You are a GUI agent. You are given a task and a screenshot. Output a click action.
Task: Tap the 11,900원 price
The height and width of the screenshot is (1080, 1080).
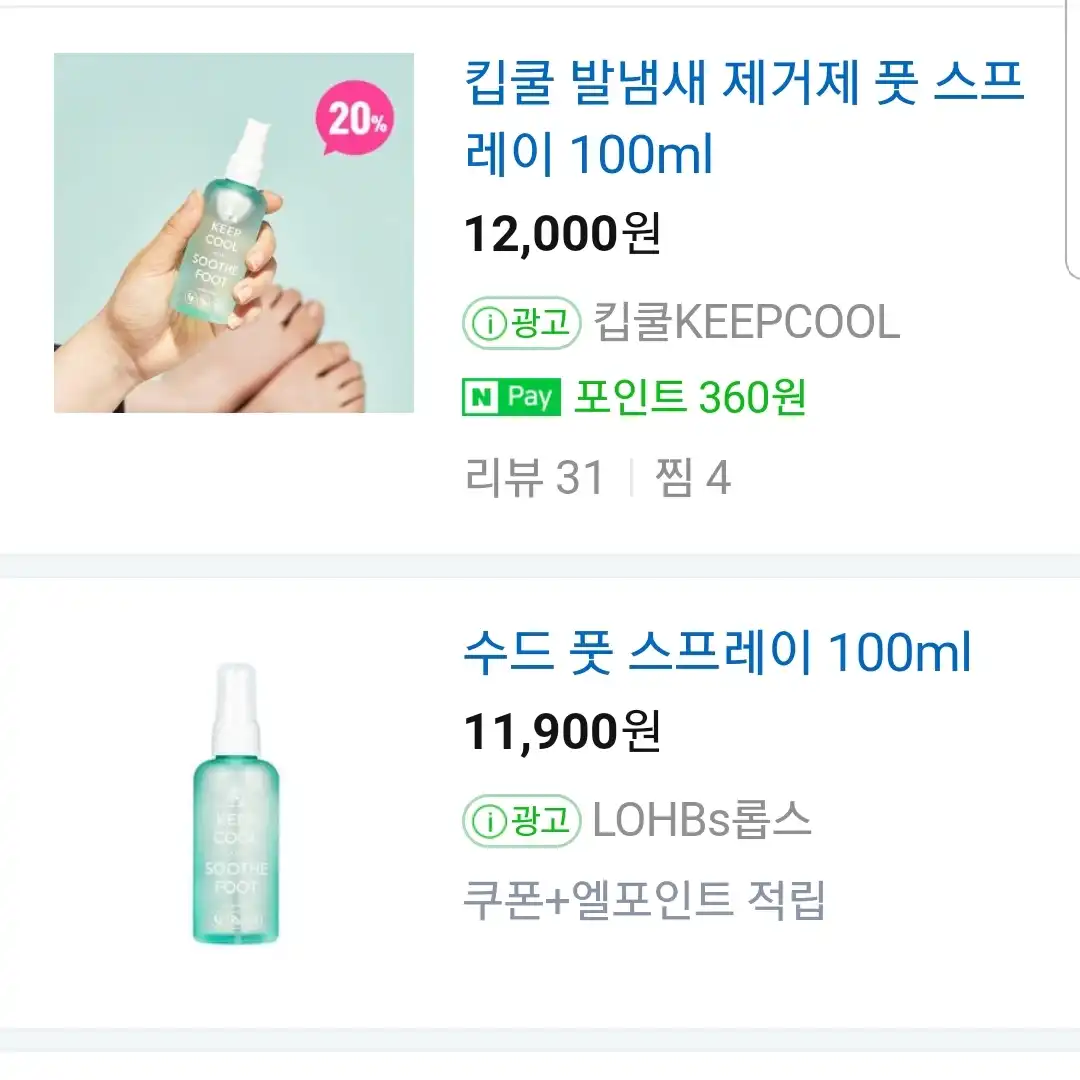click(563, 731)
